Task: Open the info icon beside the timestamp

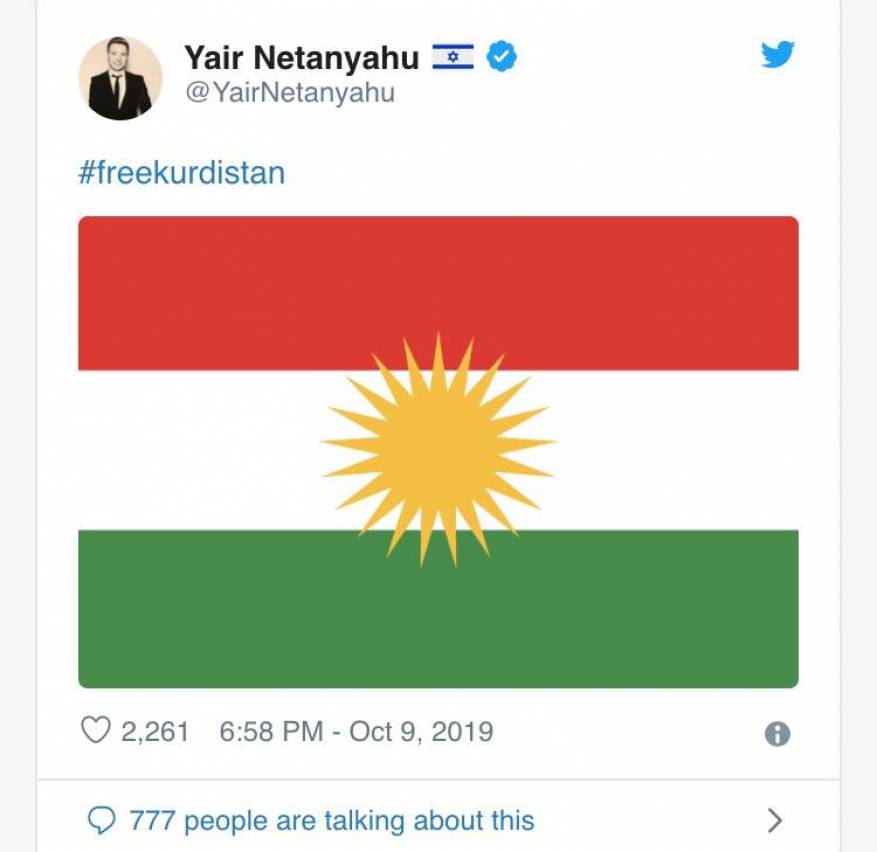Action: [777, 735]
